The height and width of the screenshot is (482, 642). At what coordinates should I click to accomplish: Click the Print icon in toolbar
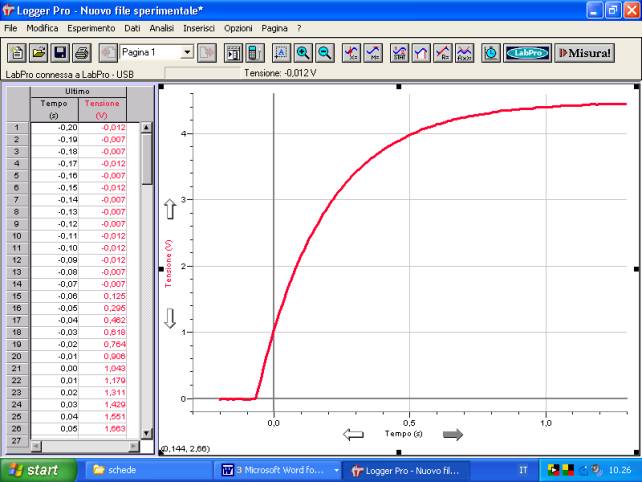coord(81,52)
